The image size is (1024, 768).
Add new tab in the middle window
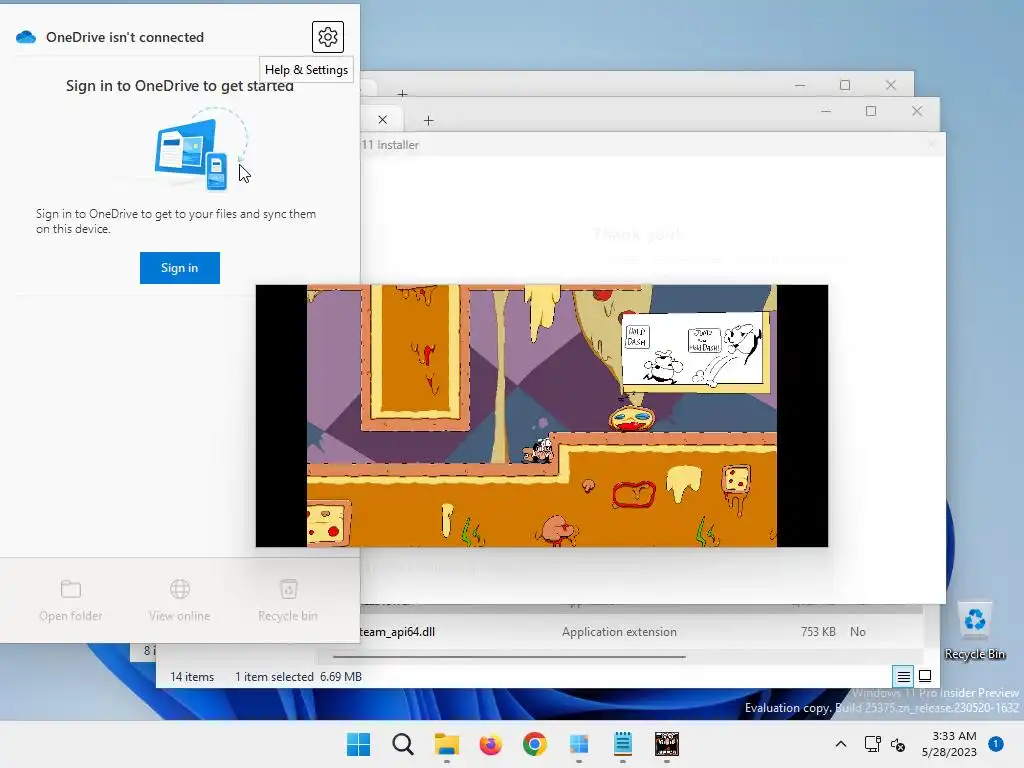pyautogui.click(x=428, y=120)
